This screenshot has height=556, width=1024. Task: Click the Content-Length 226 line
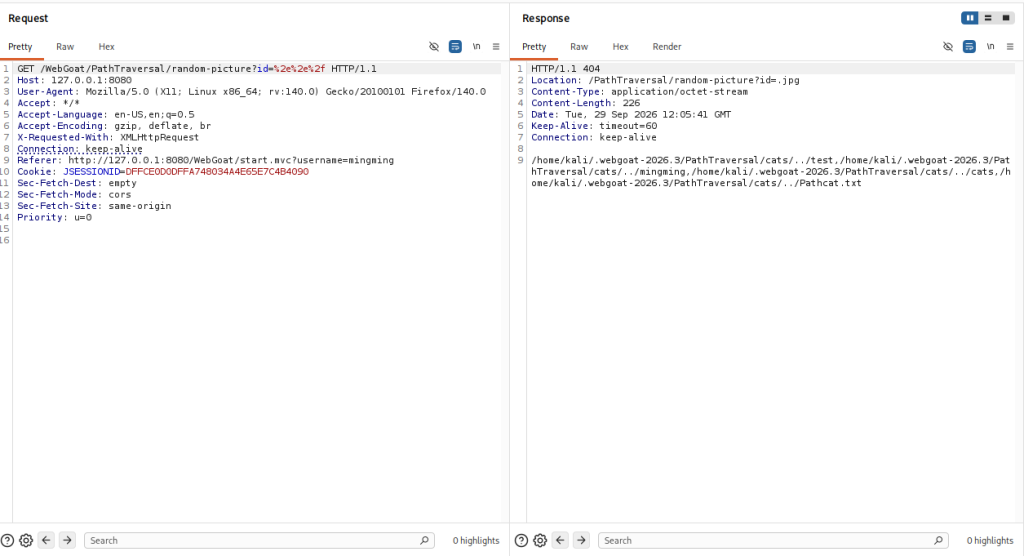tap(586, 103)
